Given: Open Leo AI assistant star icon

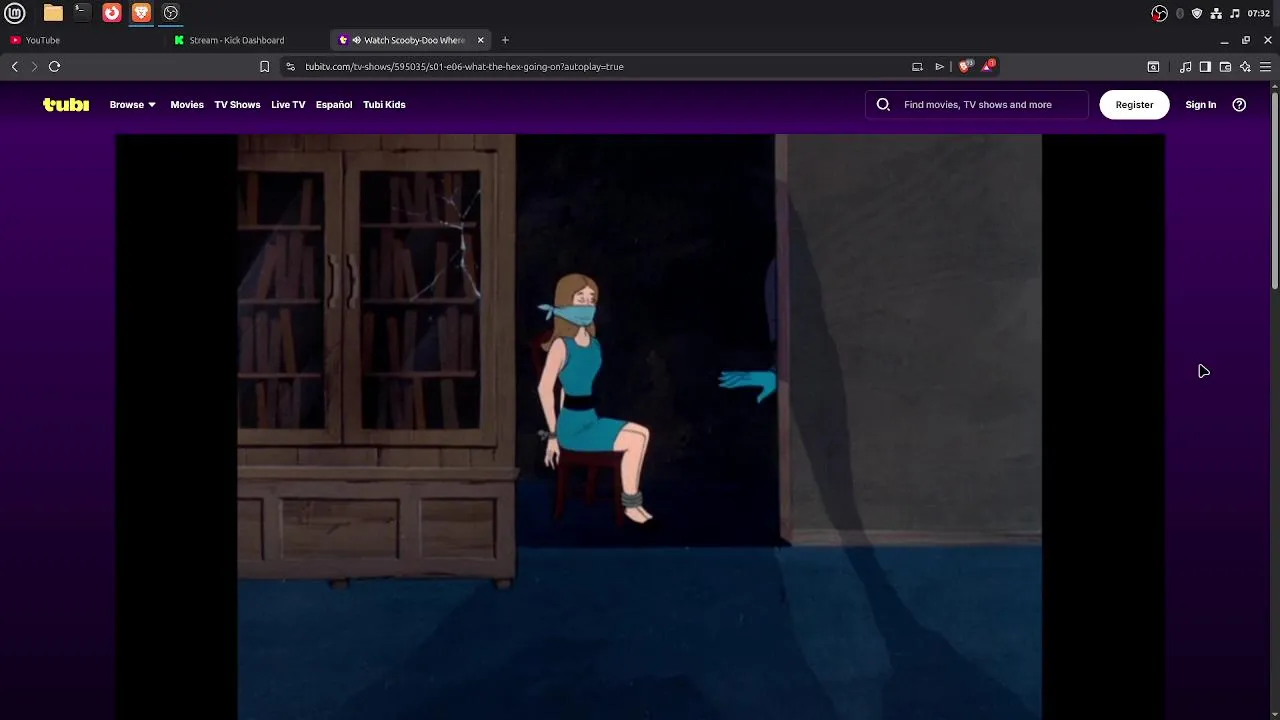Looking at the screenshot, I should pyautogui.click(x=1245, y=66).
